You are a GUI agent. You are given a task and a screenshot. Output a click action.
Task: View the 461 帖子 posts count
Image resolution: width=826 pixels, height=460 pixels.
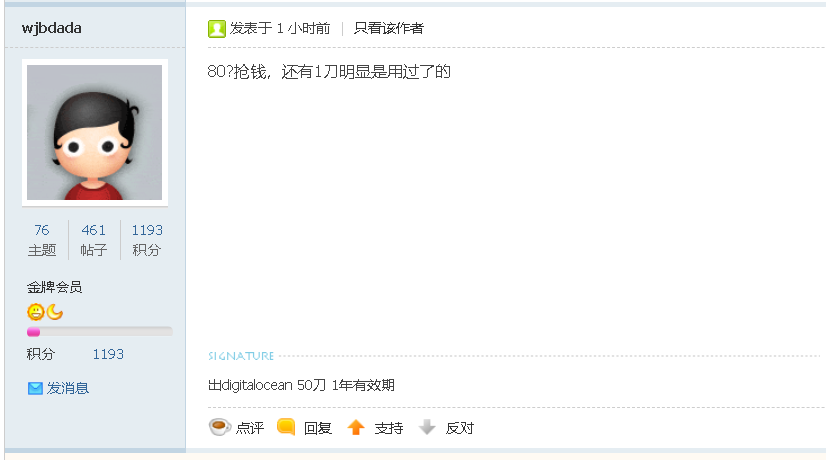pos(94,240)
